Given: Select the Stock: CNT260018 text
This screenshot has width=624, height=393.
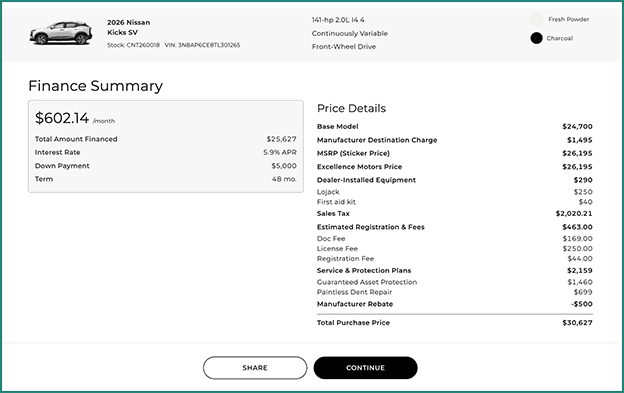Looking at the screenshot, I should click(133, 45).
